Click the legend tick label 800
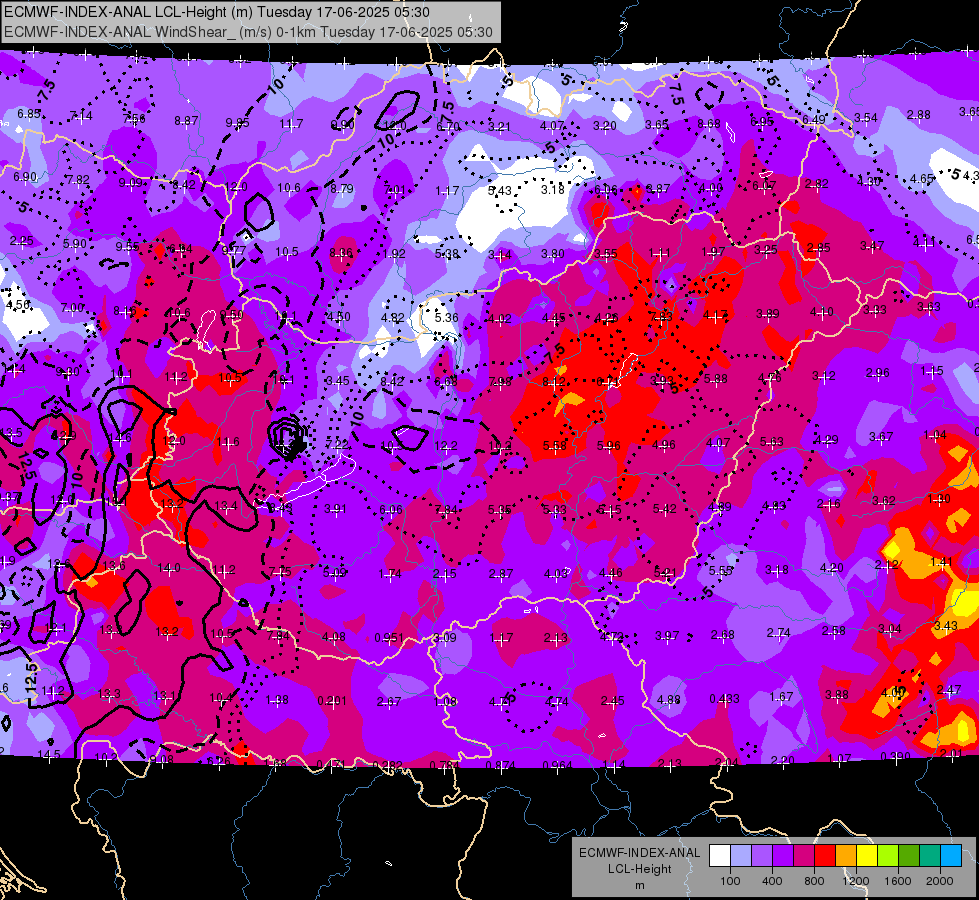Screen dimensions: 979x900 (x=814, y=881)
